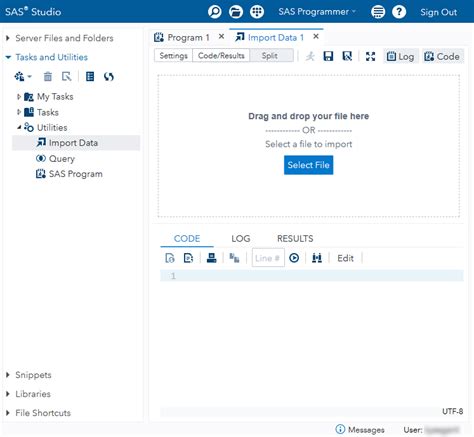Toggle the Code button in toolbar
This screenshot has height=437, width=474.
pyautogui.click(x=442, y=56)
